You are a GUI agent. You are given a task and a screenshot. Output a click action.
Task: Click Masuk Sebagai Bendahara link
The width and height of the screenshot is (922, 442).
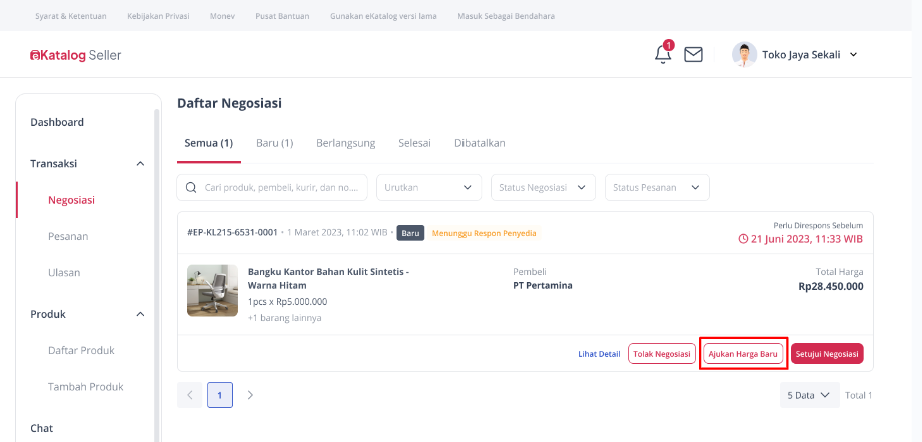(506, 16)
